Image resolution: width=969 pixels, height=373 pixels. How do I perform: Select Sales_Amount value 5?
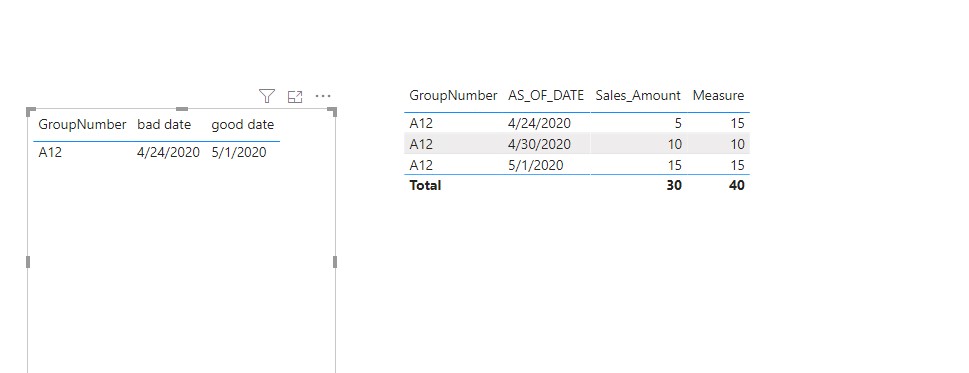tap(678, 124)
